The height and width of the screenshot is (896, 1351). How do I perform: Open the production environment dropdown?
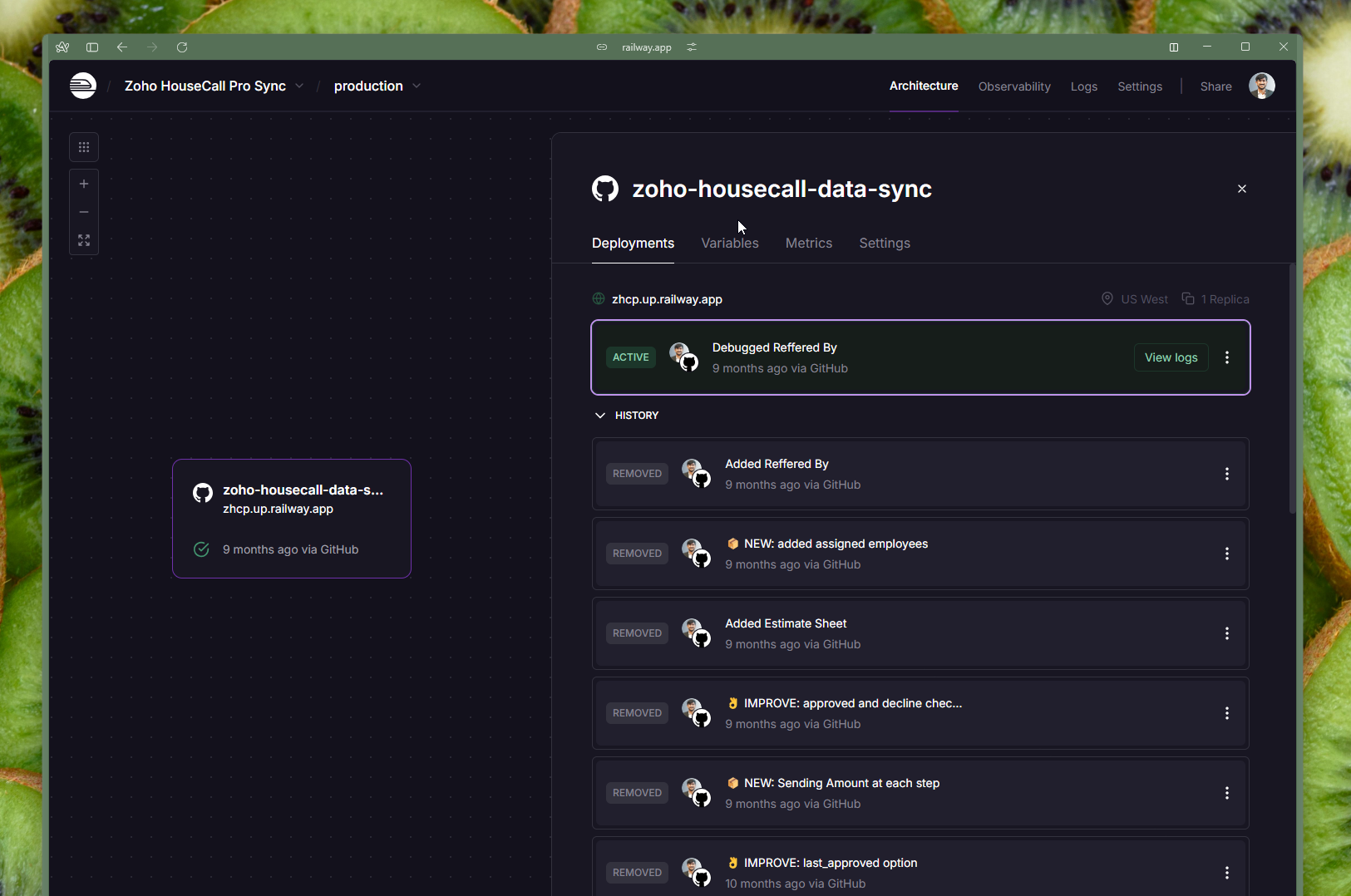[377, 86]
